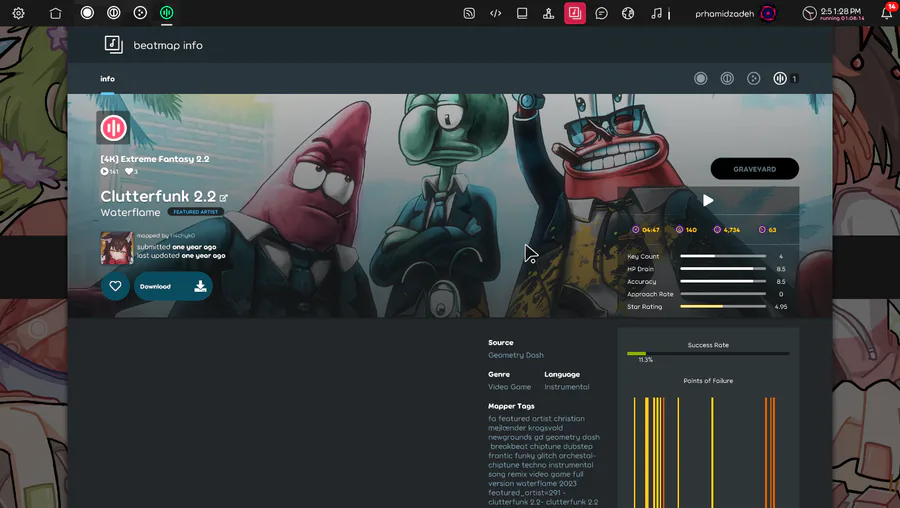Screen dimensions: 900x508
Task: Click the Accuracy bar
Action: pos(723,281)
